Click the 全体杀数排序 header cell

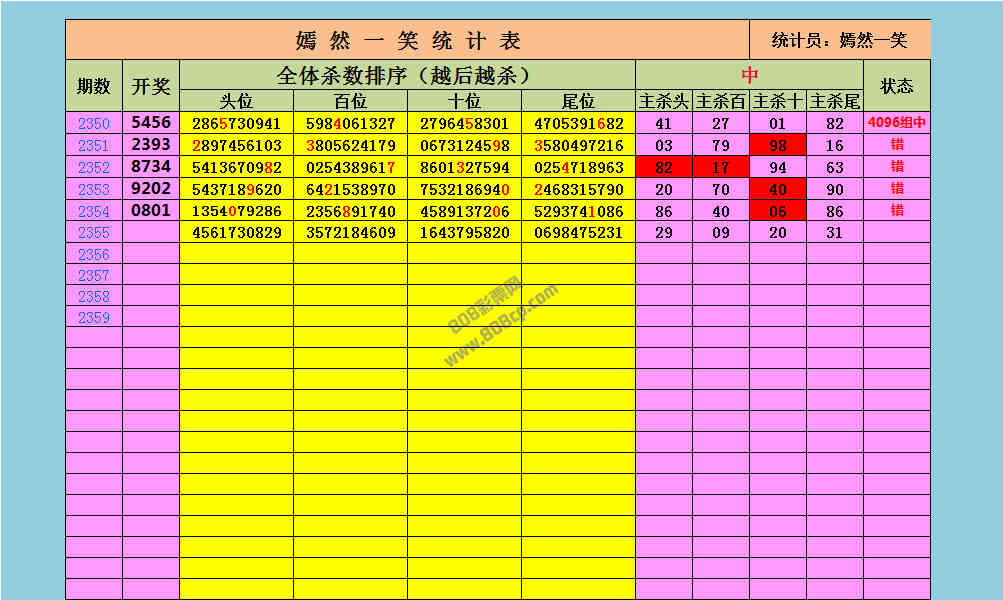[407, 75]
